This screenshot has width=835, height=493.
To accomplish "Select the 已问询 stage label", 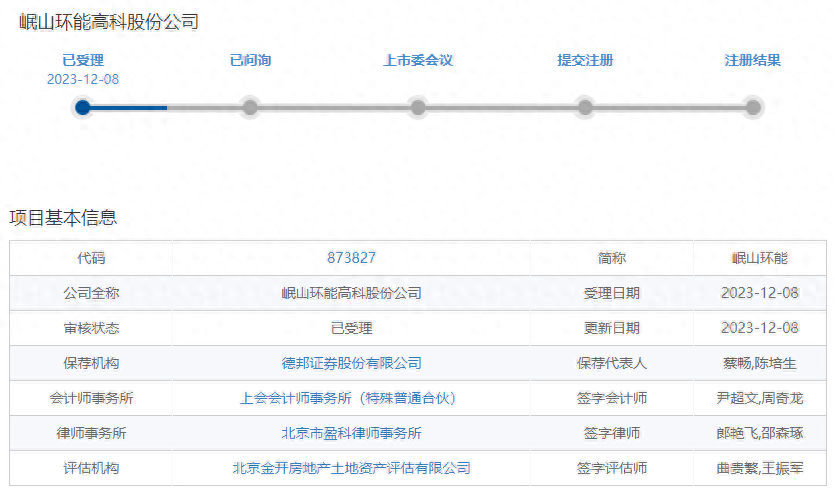I will tap(250, 60).
